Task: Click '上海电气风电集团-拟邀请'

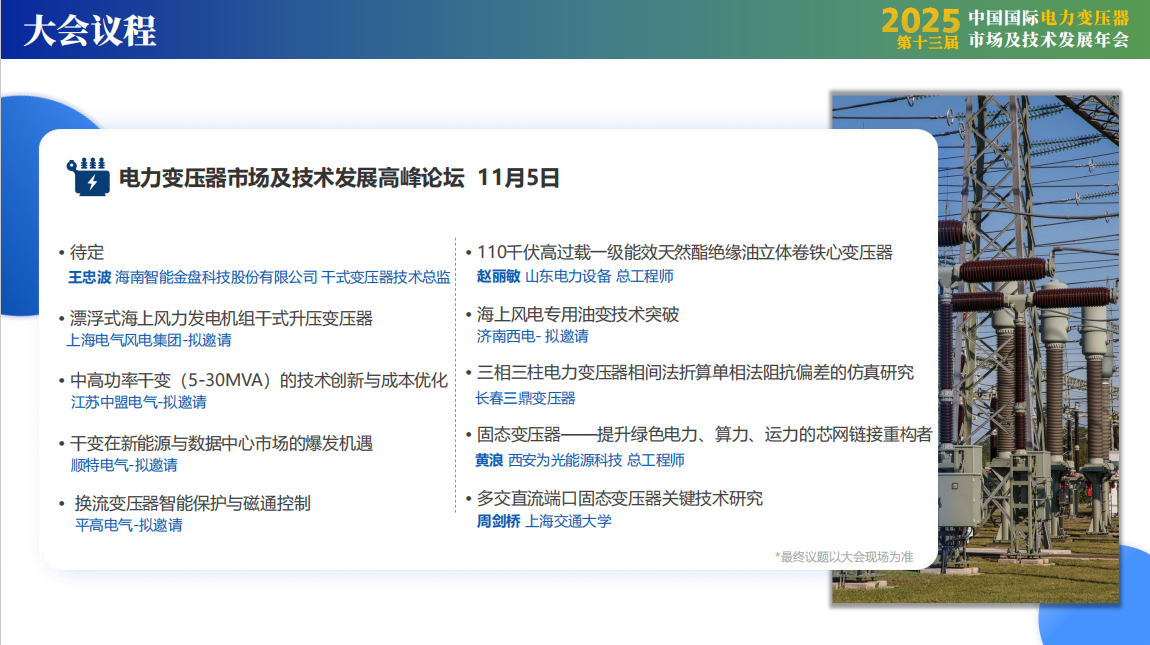Action: point(149,340)
